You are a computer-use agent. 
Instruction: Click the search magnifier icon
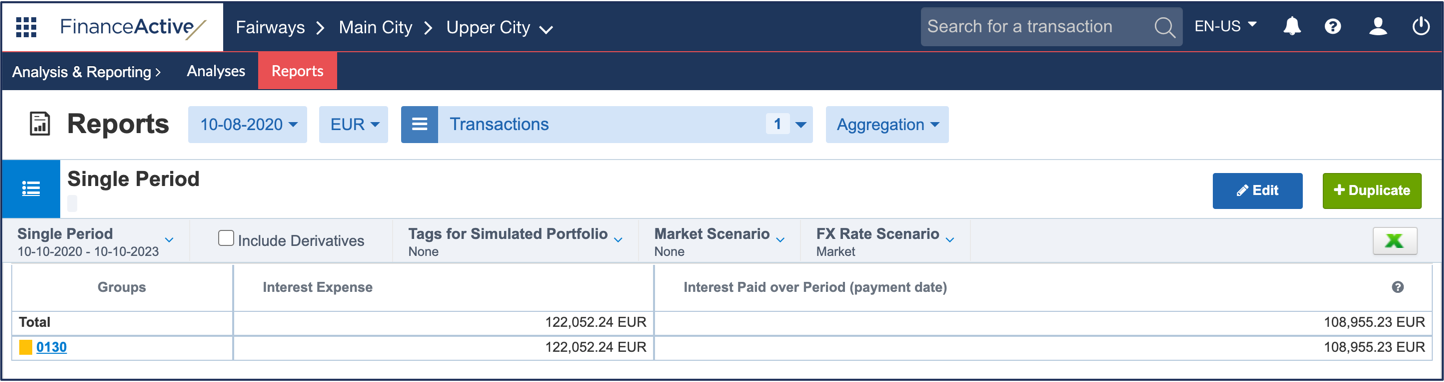click(x=1164, y=27)
